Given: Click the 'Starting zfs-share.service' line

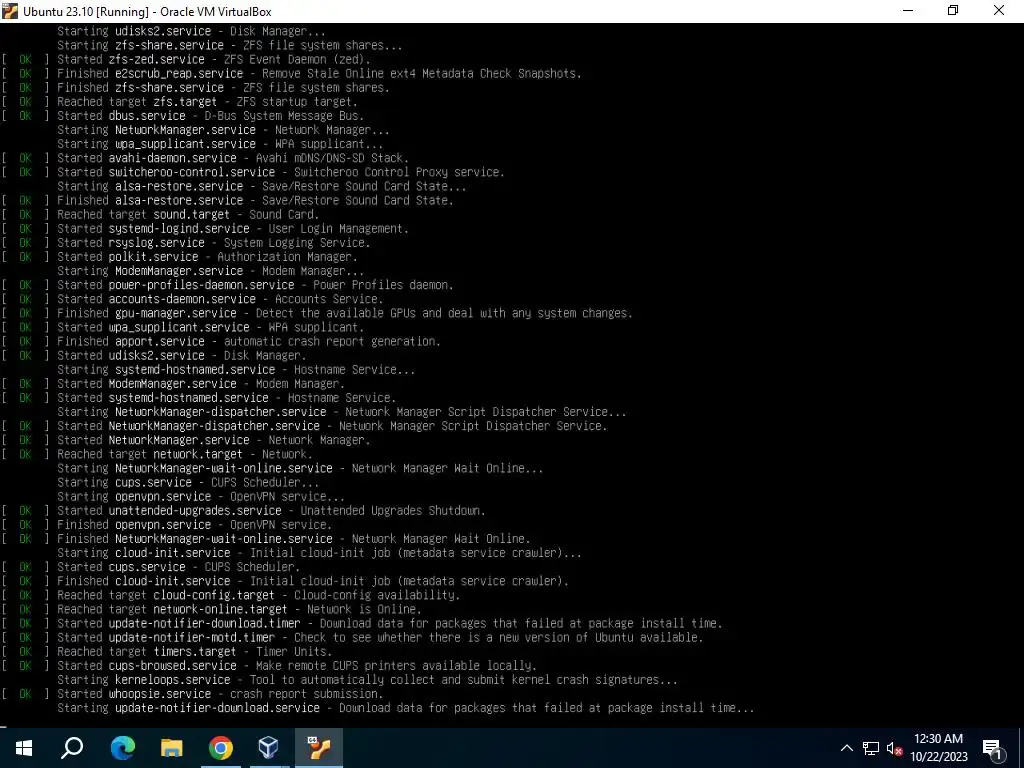Looking at the screenshot, I should point(230,46).
